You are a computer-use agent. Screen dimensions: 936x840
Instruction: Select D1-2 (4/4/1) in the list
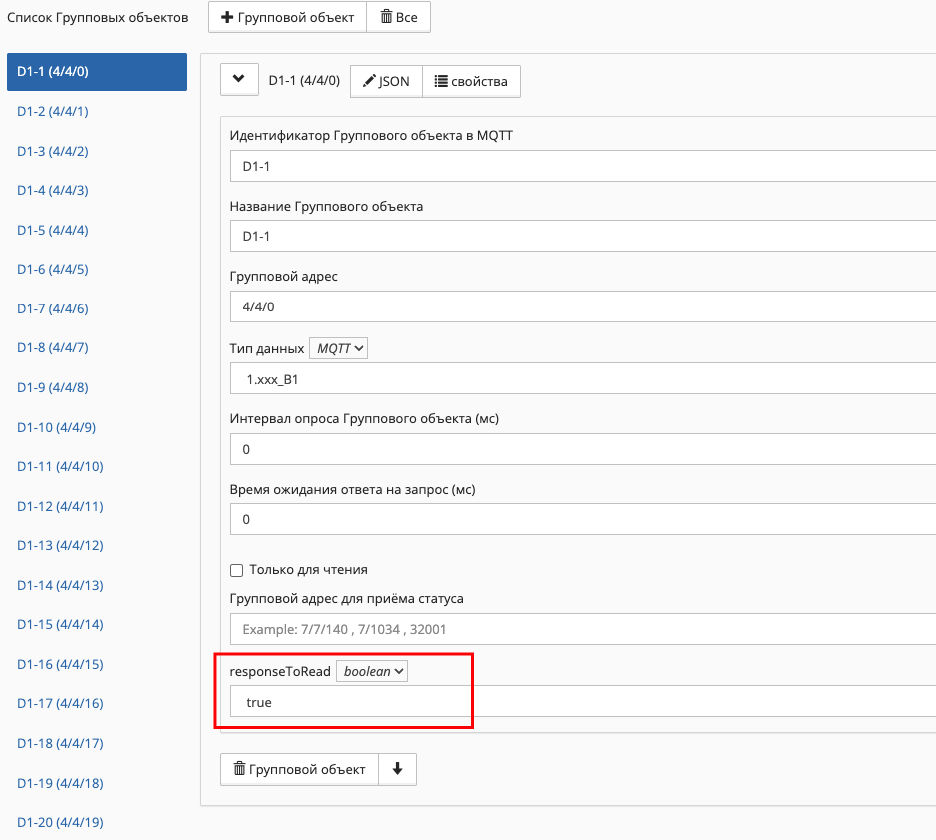pos(53,111)
